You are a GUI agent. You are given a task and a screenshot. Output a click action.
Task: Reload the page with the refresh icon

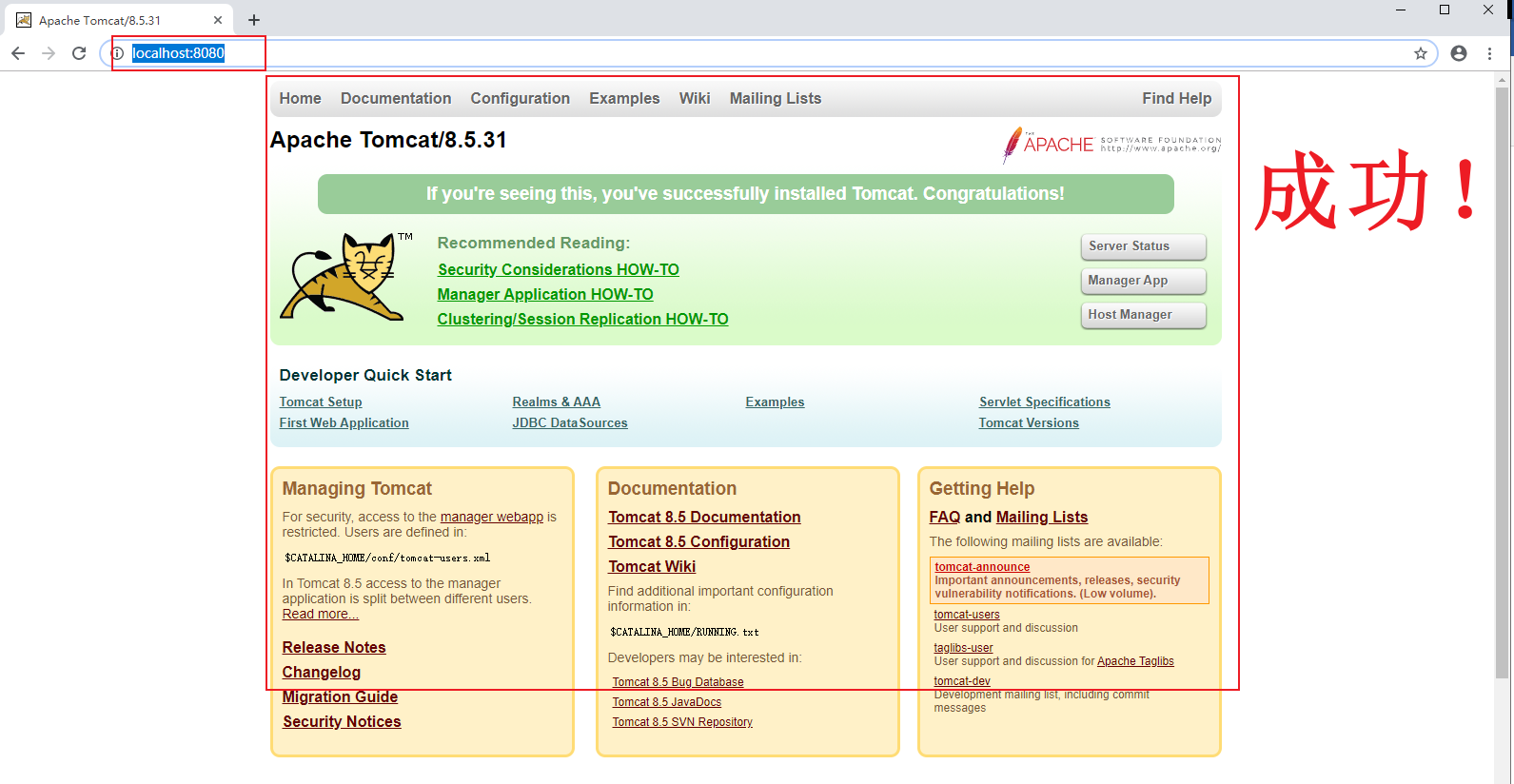(79, 53)
